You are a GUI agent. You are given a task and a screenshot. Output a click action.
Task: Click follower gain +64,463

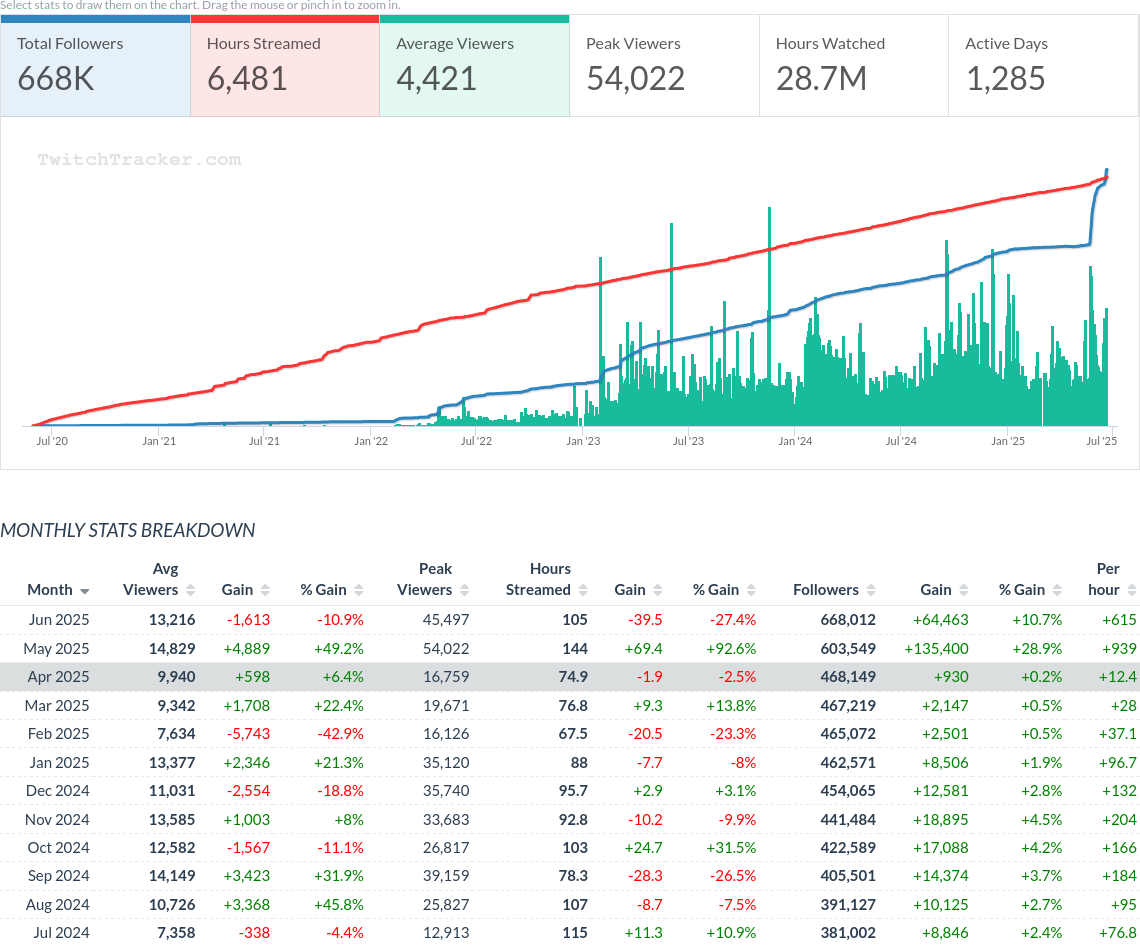[941, 620]
